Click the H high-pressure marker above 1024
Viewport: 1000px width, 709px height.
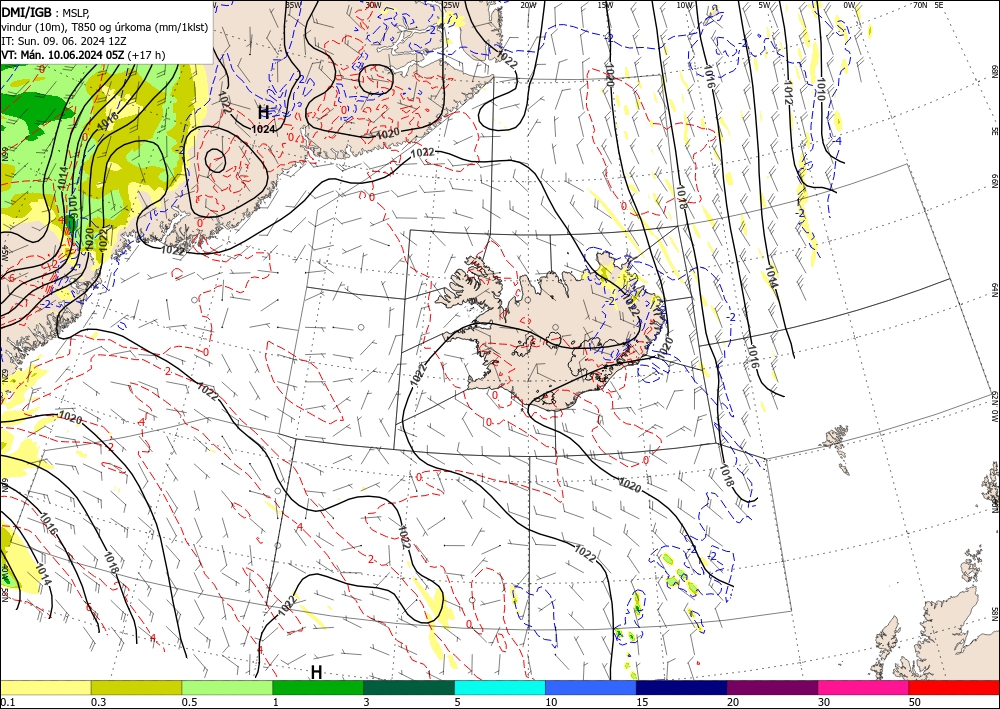263,113
